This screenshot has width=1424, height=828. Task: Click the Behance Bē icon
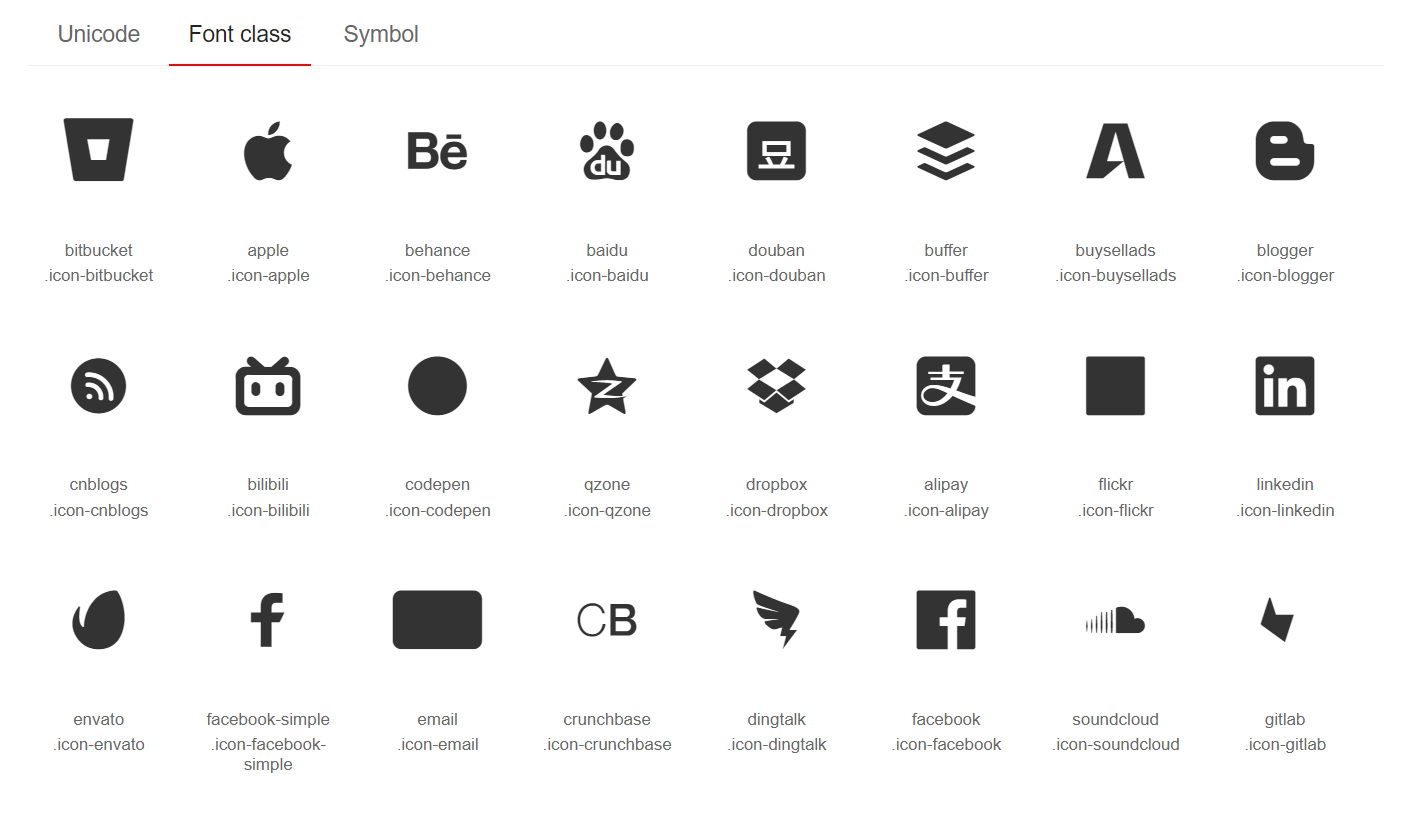click(x=437, y=151)
